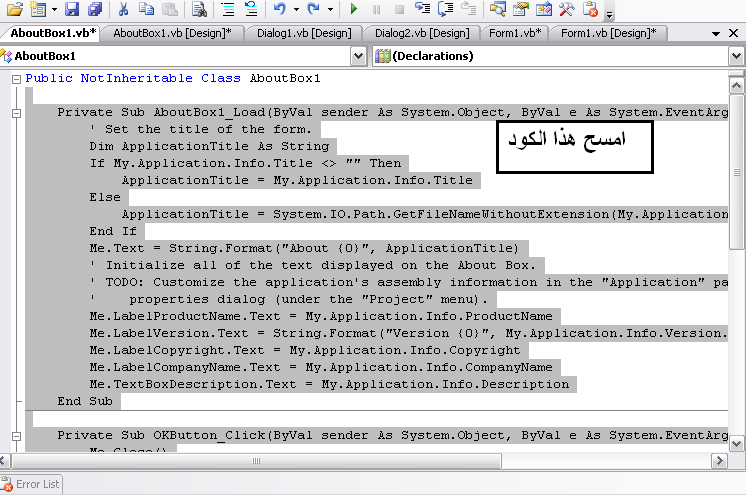Expand the (Declarations) method dropdown

click(x=736, y=57)
